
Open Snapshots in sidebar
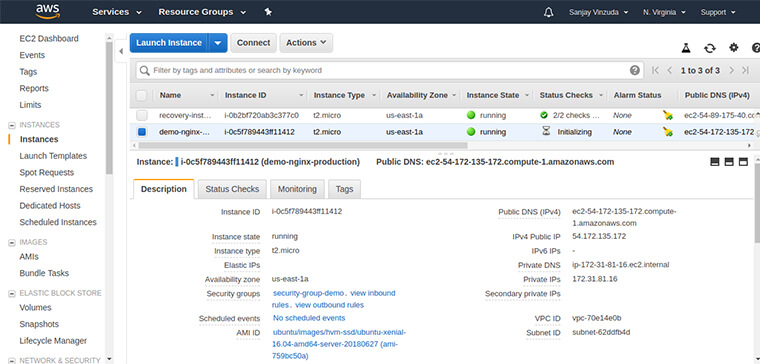pos(39,324)
